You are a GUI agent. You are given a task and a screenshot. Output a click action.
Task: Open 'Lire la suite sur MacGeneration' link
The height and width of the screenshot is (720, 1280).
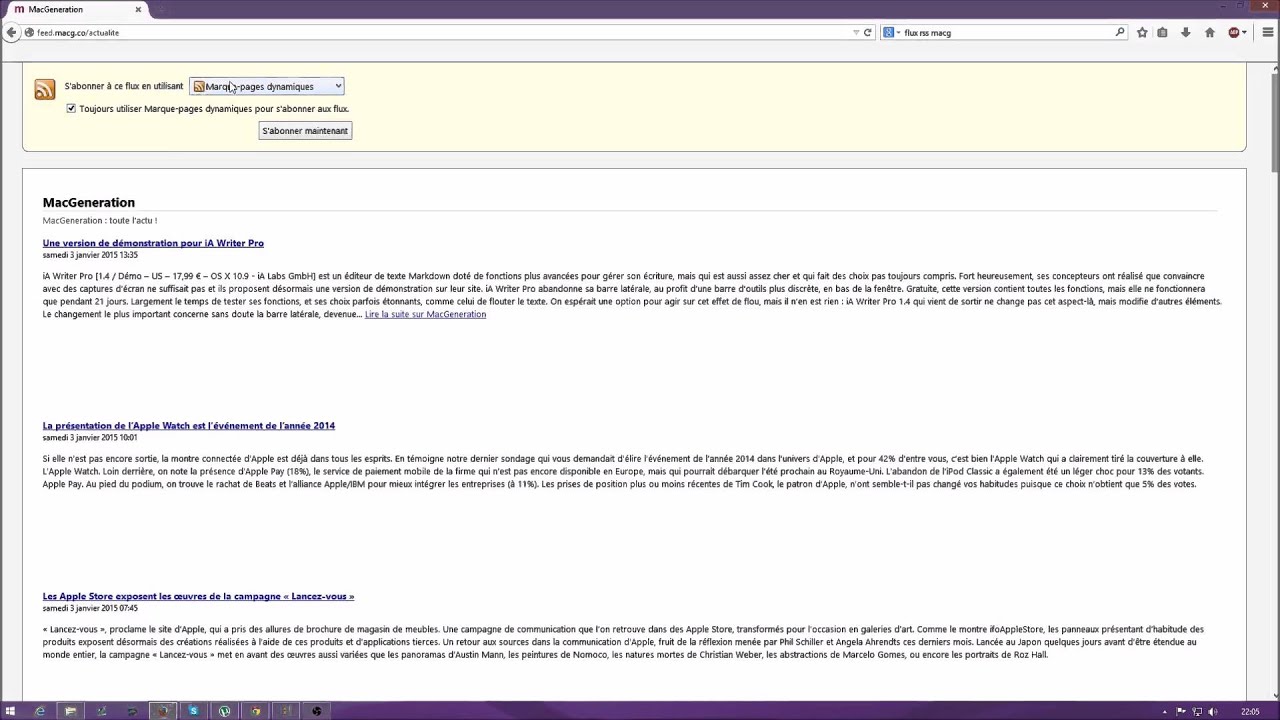pyautogui.click(x=425, y=314)
